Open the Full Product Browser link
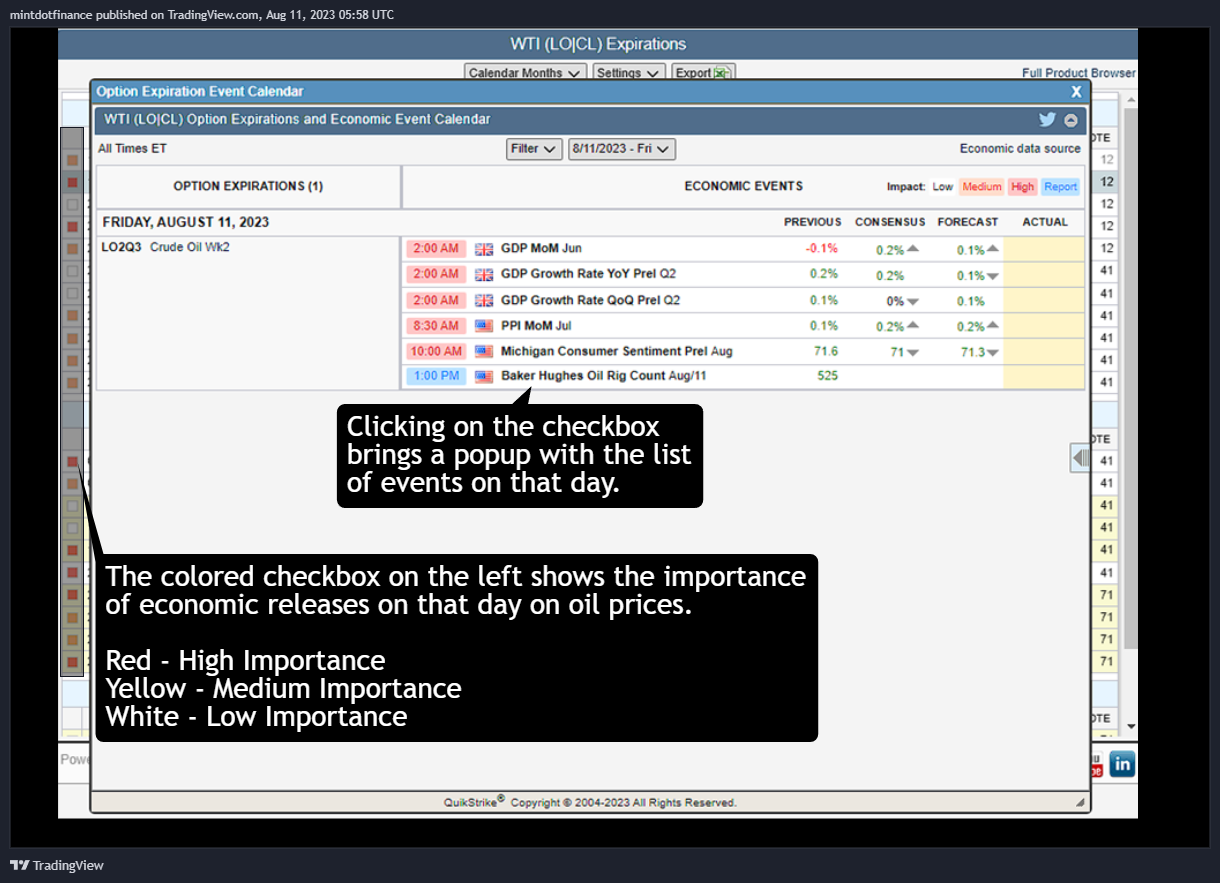The image size is (1220, 883). (1079, 73)
